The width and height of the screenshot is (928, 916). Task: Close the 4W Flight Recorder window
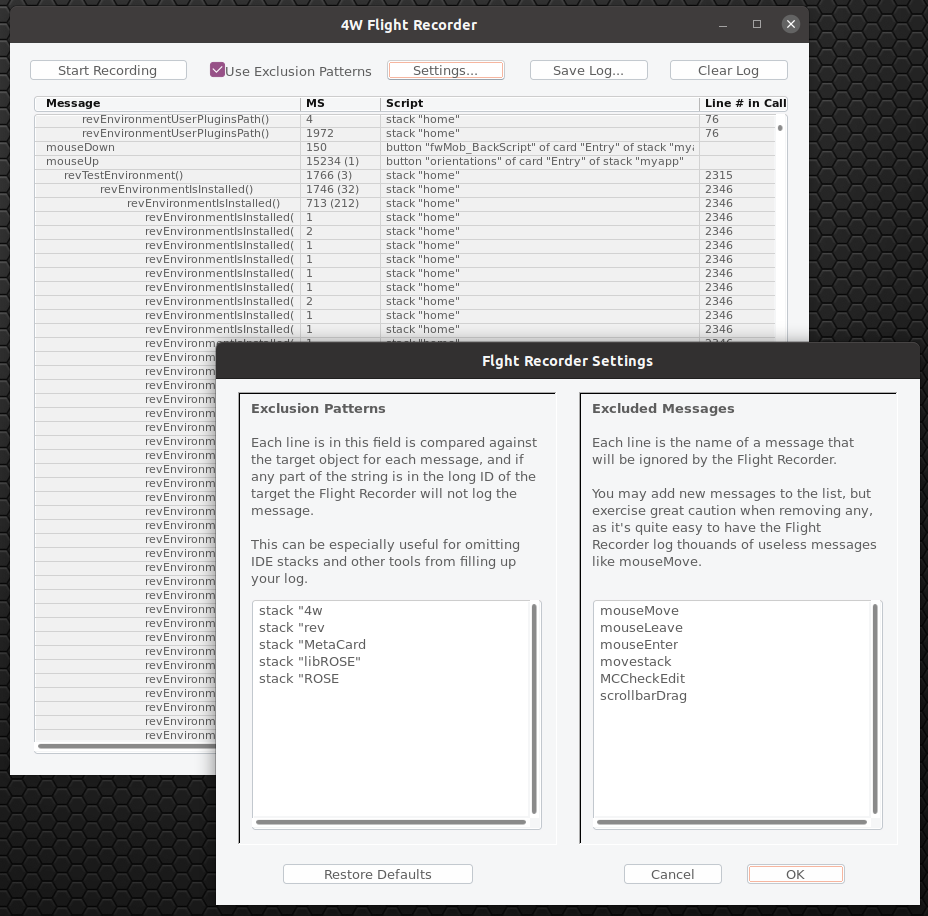click(x=791, y=24)
